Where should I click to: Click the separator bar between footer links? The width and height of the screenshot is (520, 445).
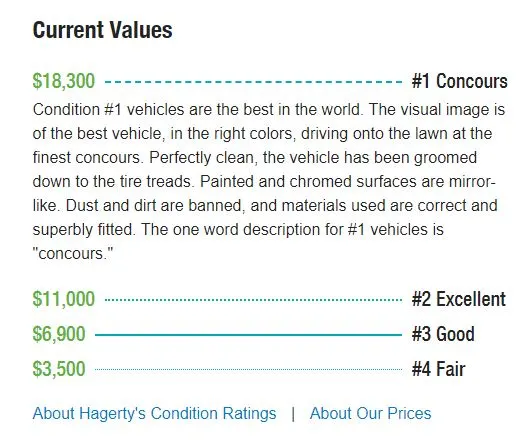(293, 414)
